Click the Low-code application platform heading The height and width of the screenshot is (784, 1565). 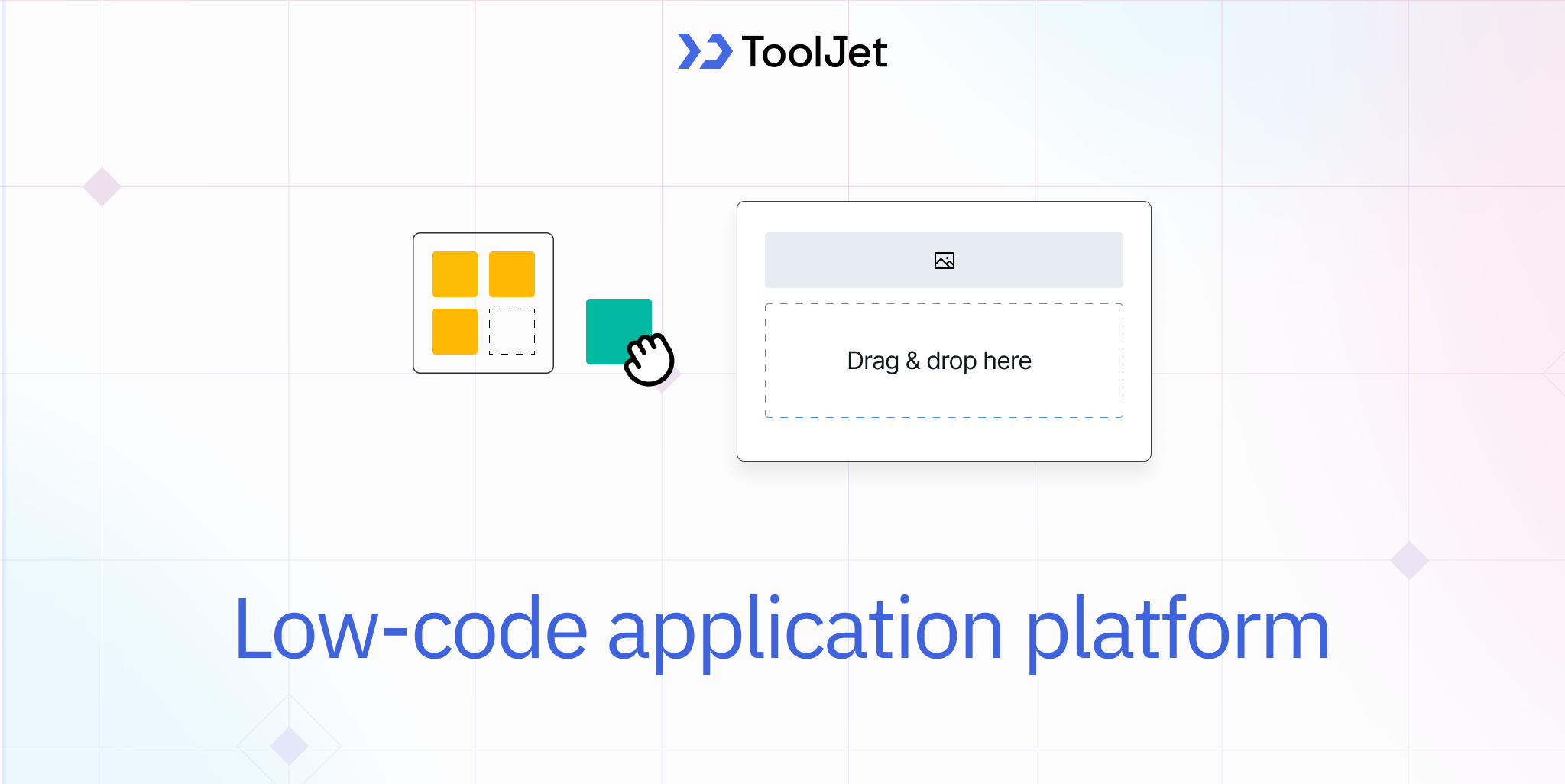point(780,630)
